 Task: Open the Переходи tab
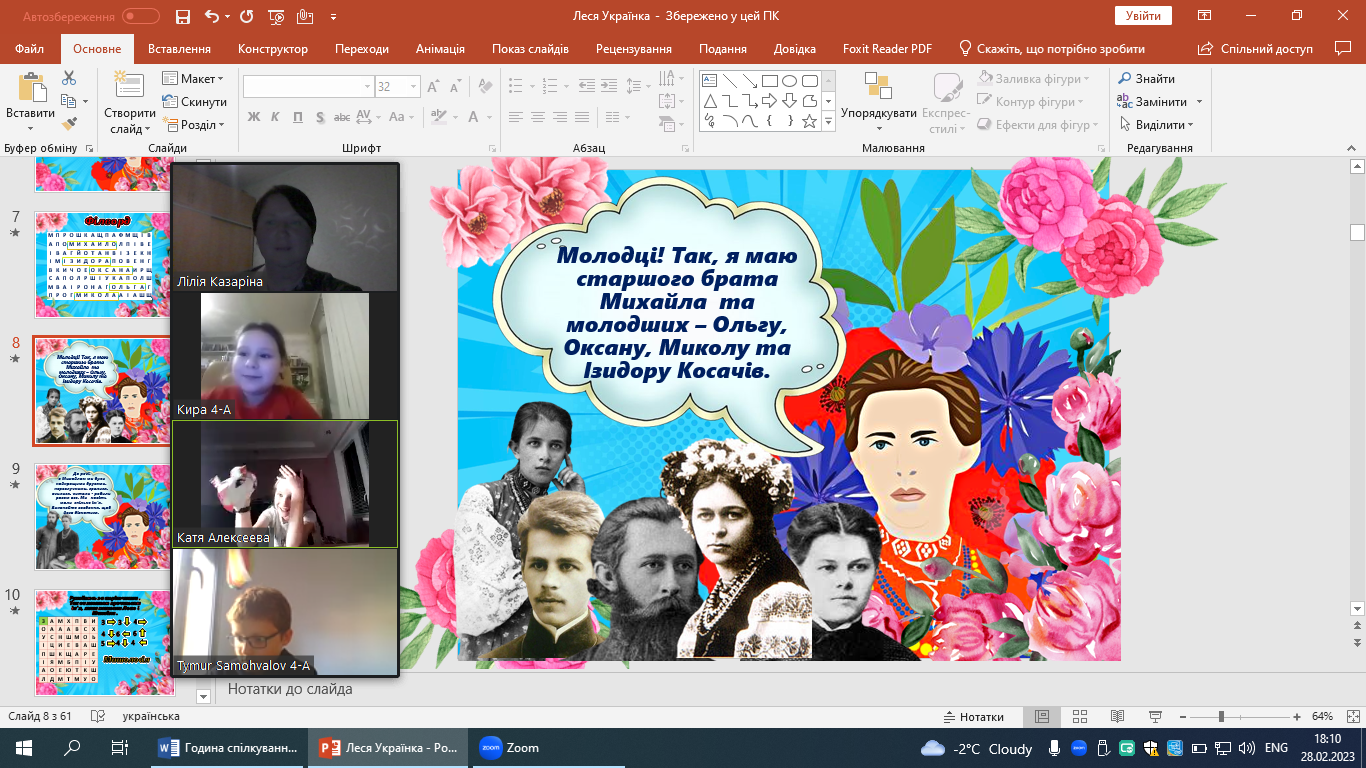(362, 48)
